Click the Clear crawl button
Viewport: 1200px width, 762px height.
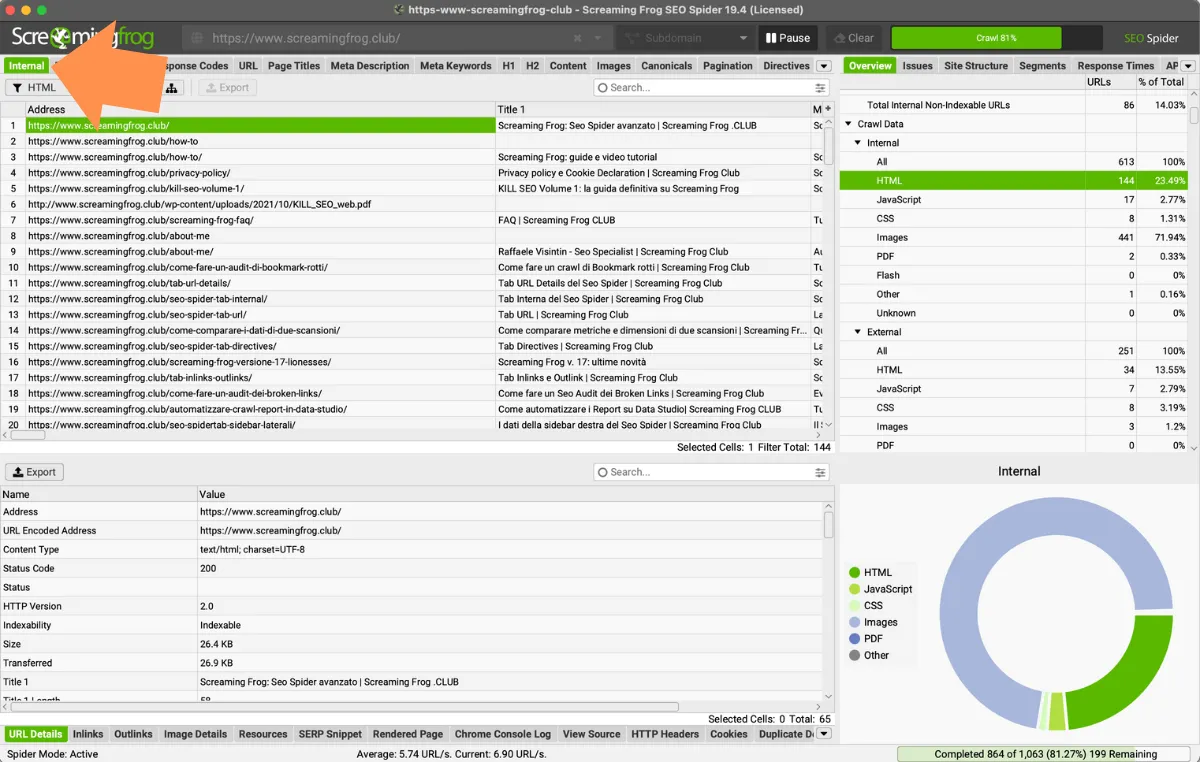[852, 38]
